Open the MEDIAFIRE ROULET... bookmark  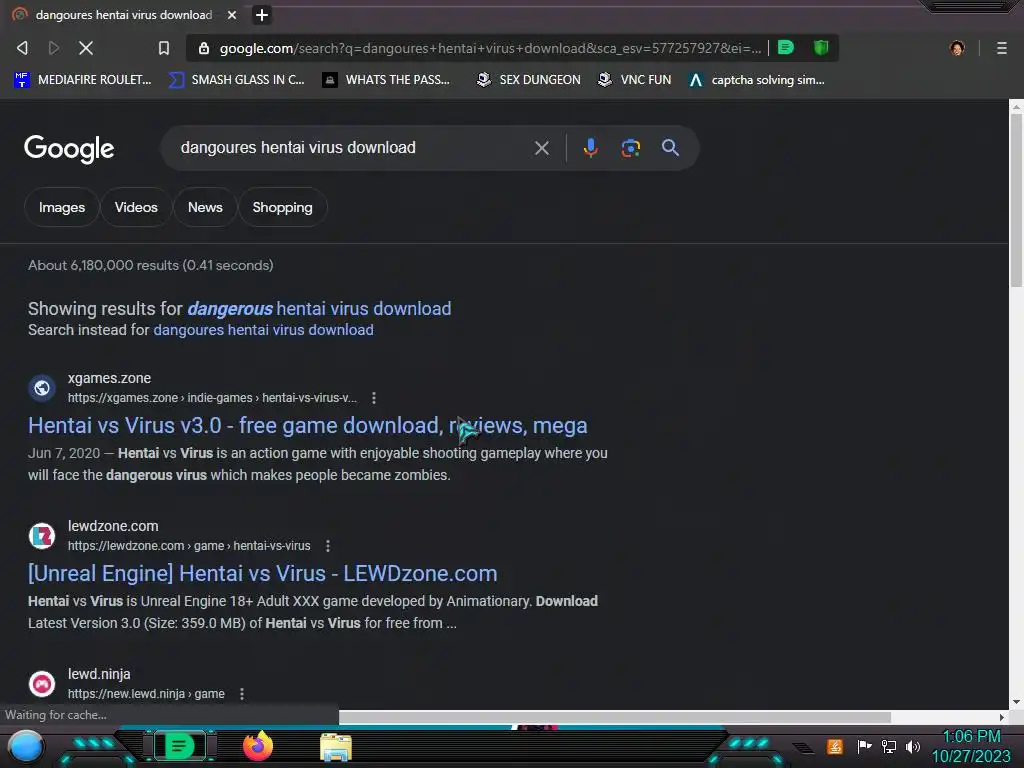click(82, 80)
